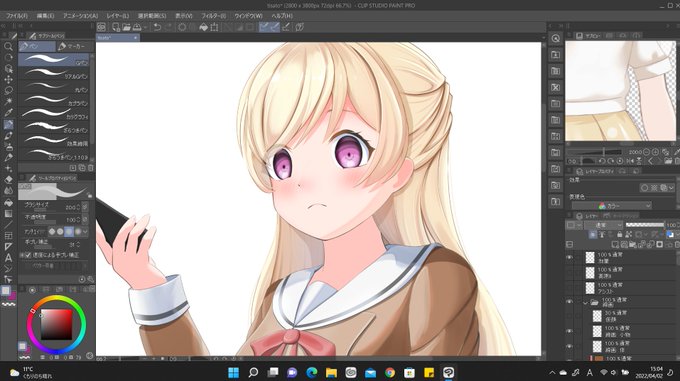Image resolution: width=680 pixels, height=381 pixels.
Task: Click the Redo arrow in command bar
Action: click(x=168, y=27)
